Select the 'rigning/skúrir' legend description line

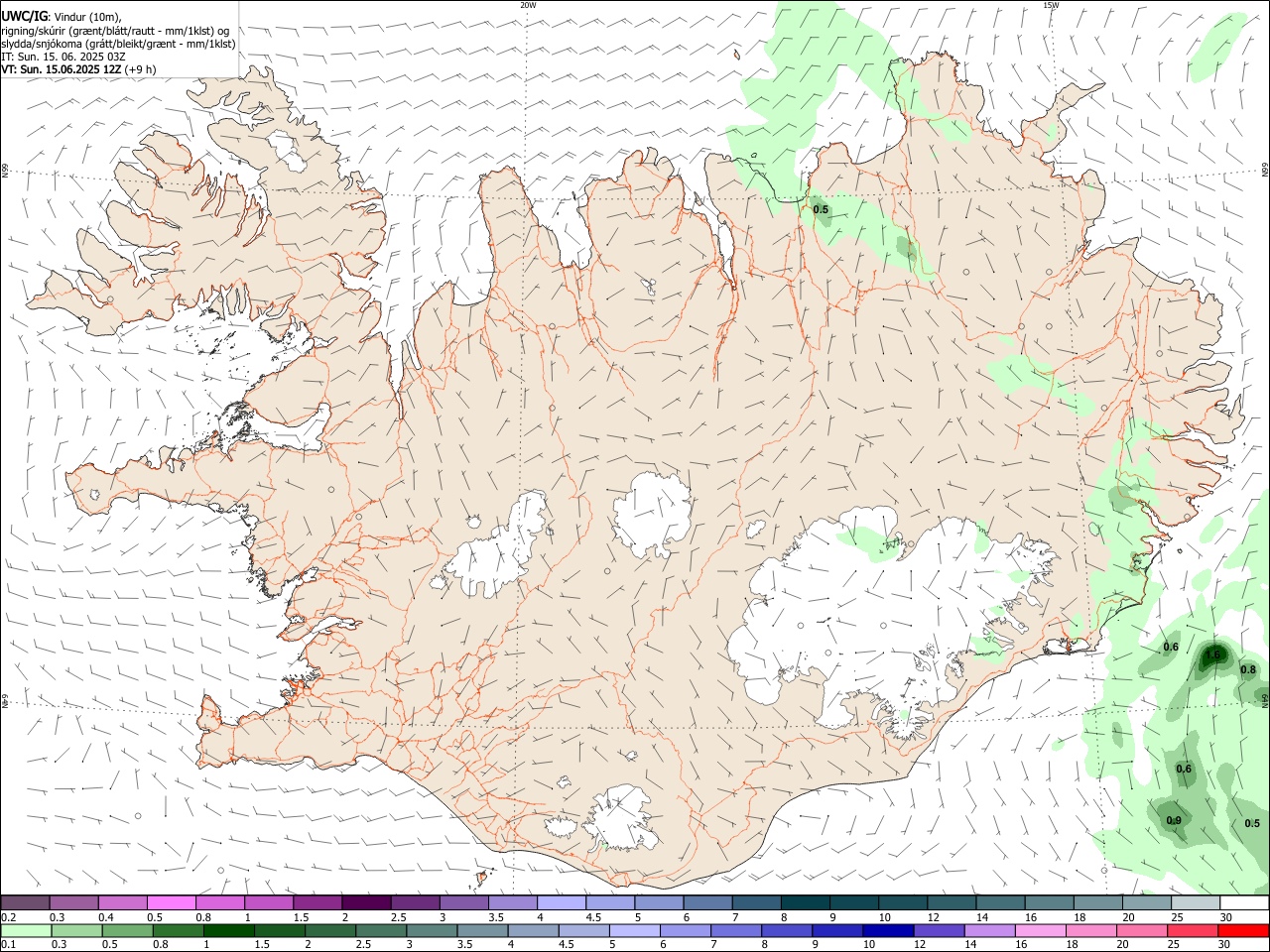pyautogui.click(x=115, y=30)
